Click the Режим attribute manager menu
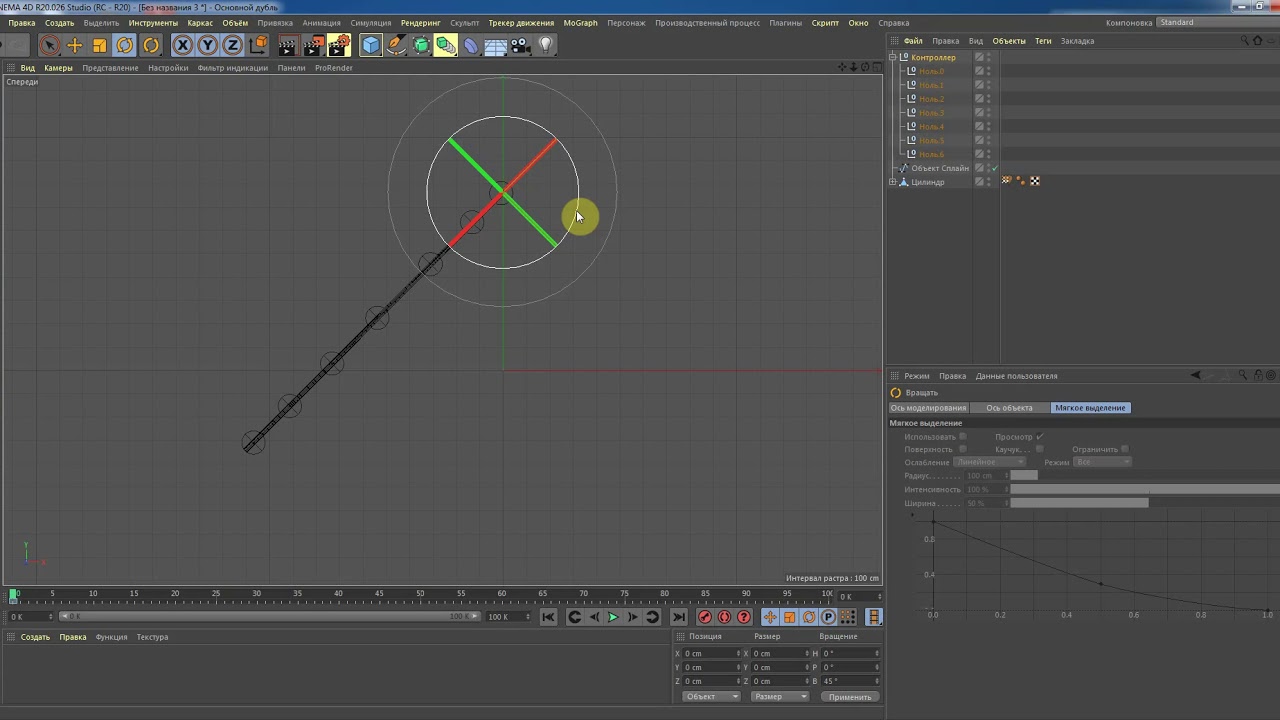 [917, 376]
